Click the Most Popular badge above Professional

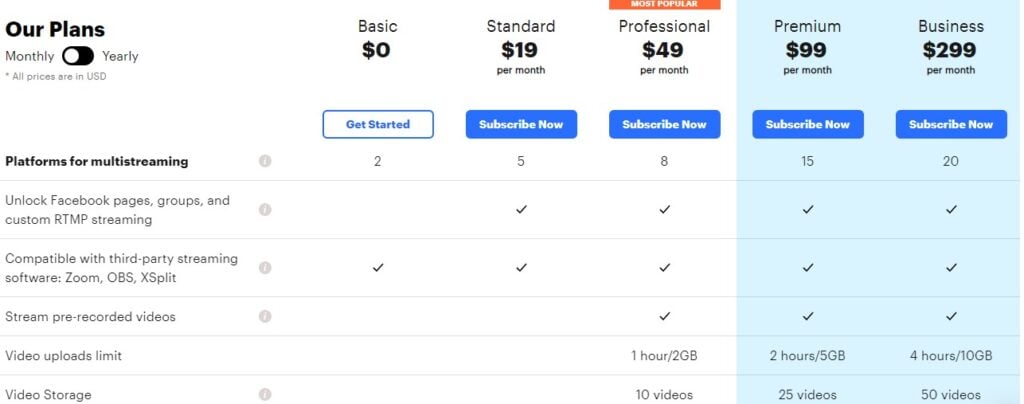pos(664,4)
